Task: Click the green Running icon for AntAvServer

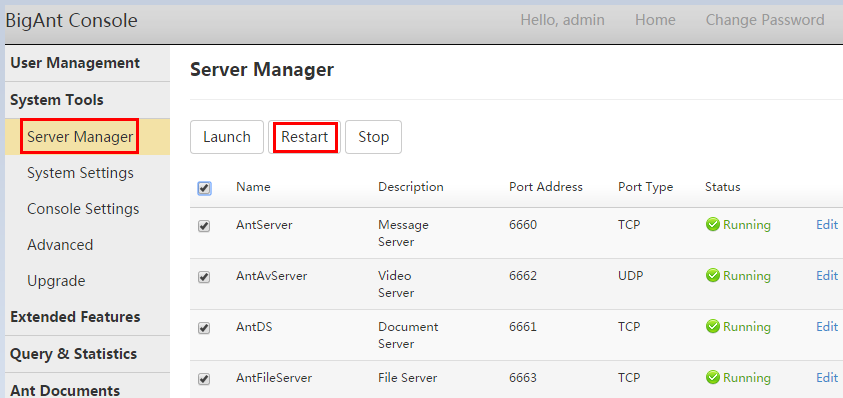Action: pyautogui.click(x=712, y=276)
